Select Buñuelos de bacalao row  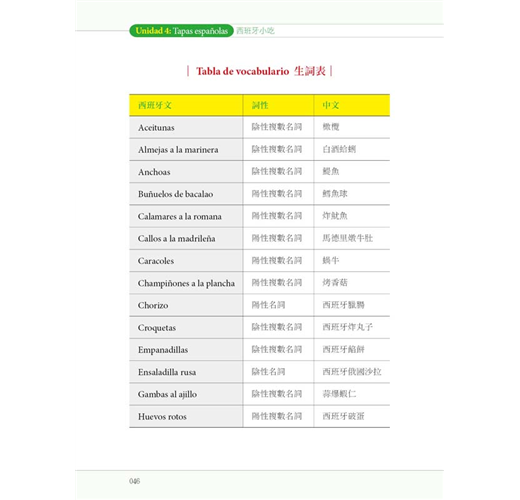point(259,194)
